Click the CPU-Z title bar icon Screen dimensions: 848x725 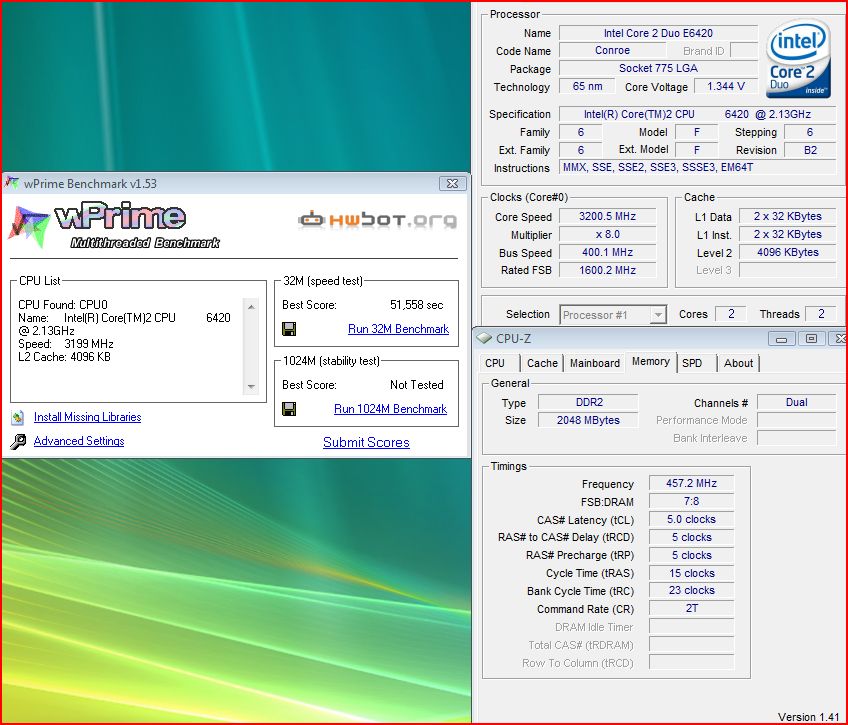point(483,338)
